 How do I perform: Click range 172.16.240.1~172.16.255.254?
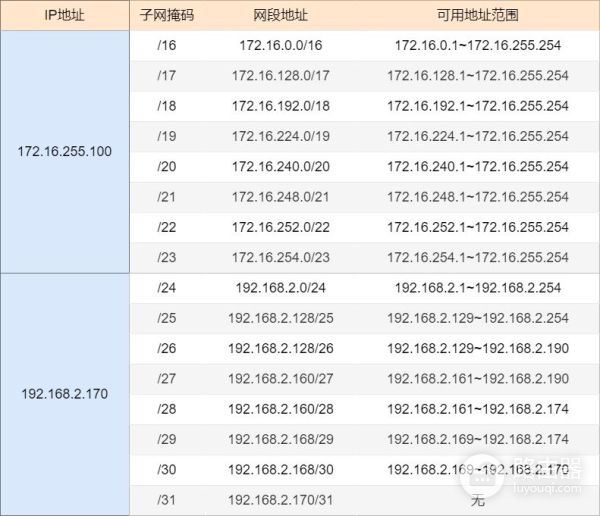tap(478, 167)
